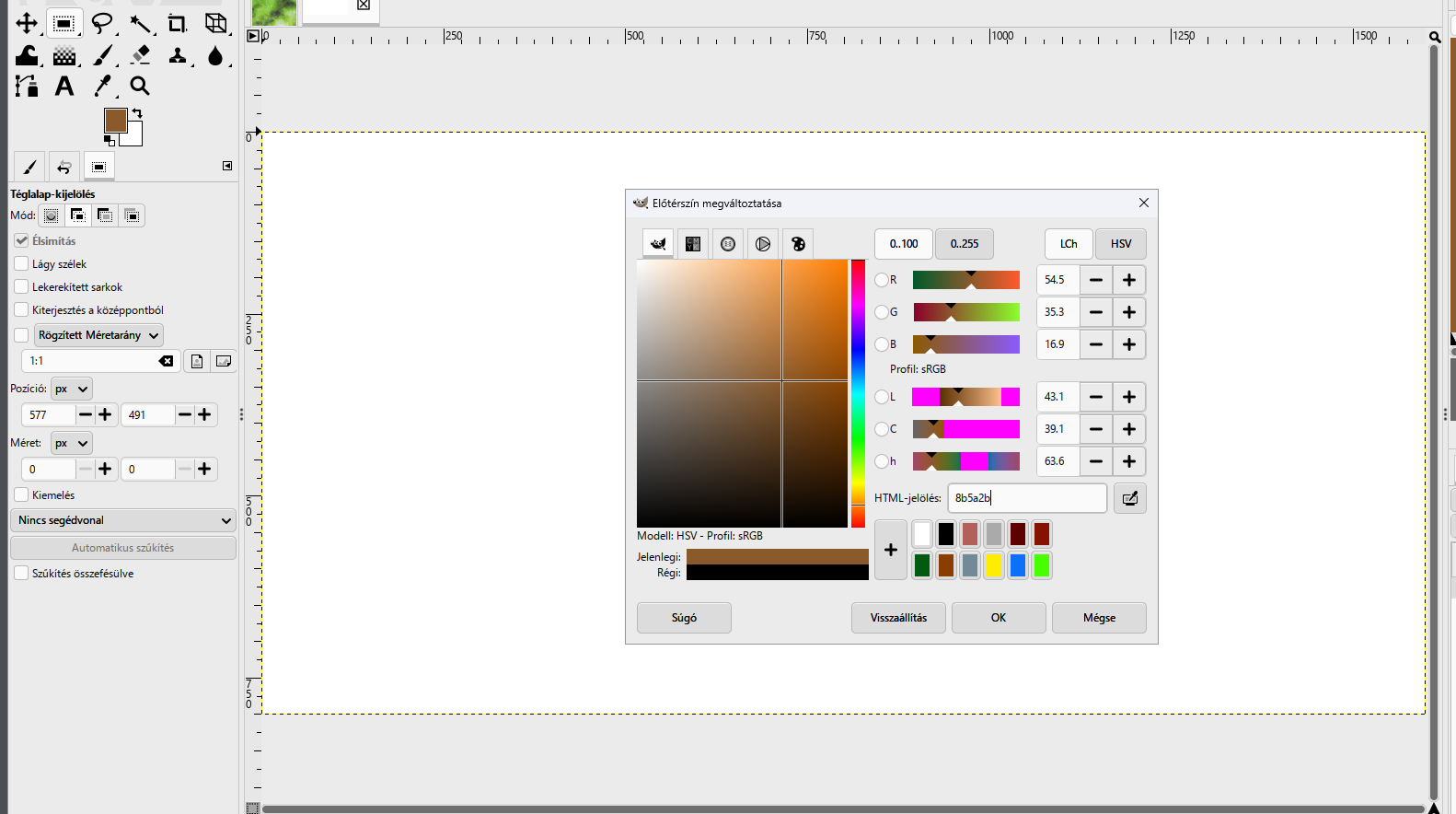The image size is (1456, 814).
Task: Select the Paths tool
Action: pos(27,86)
